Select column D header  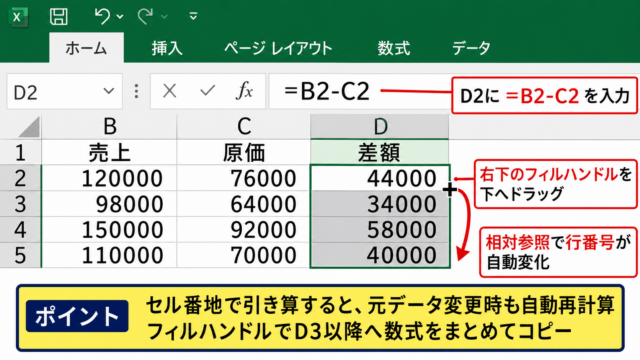click(x=380, y=127)
